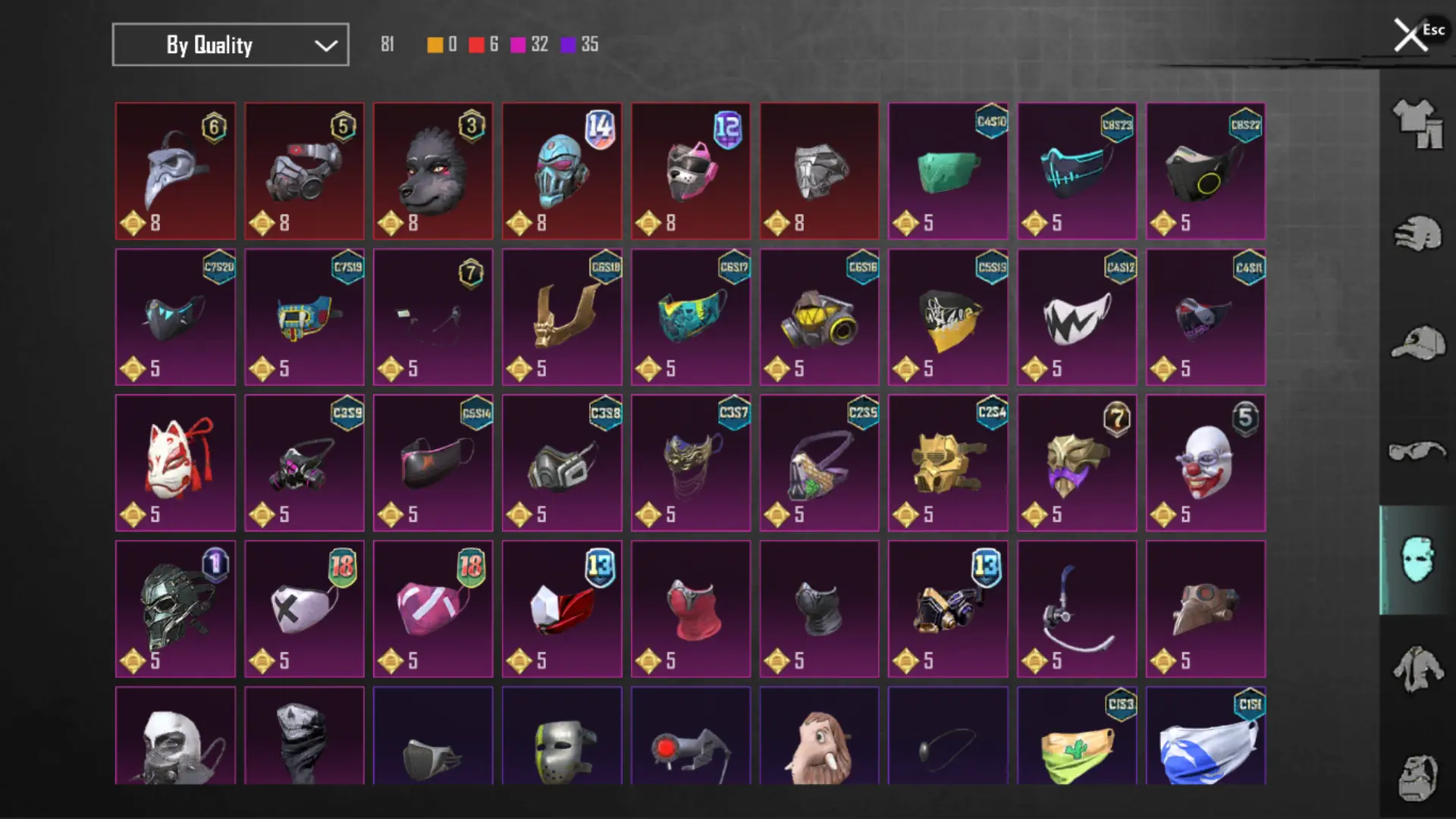The width and height of the screenshot is (1456, 819).
Task: Pick the clown mask with red nose
Action: pyautogui.click(x=1206, y=463)
